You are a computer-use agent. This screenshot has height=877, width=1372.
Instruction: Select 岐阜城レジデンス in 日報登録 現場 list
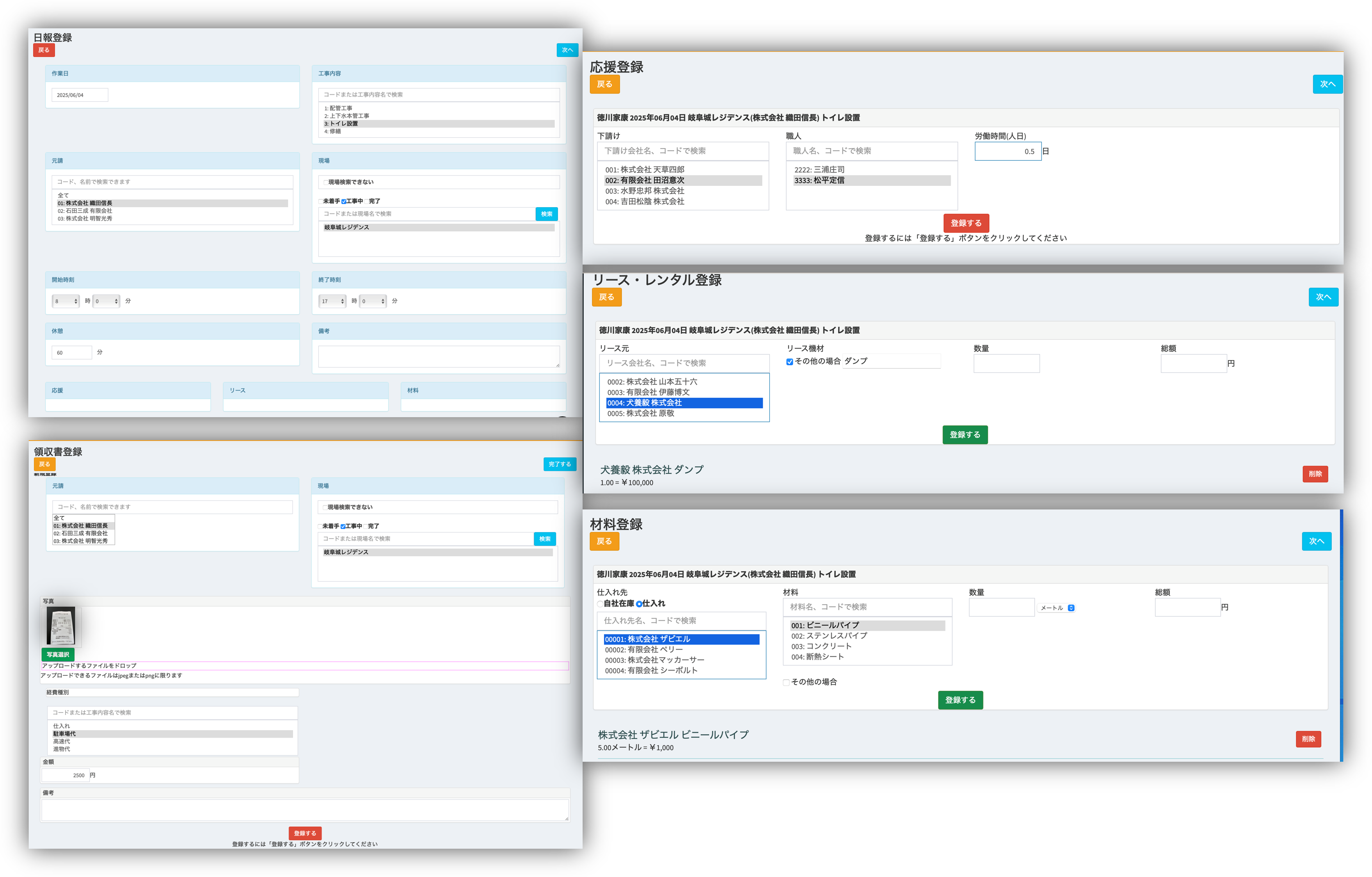point(439,227)
